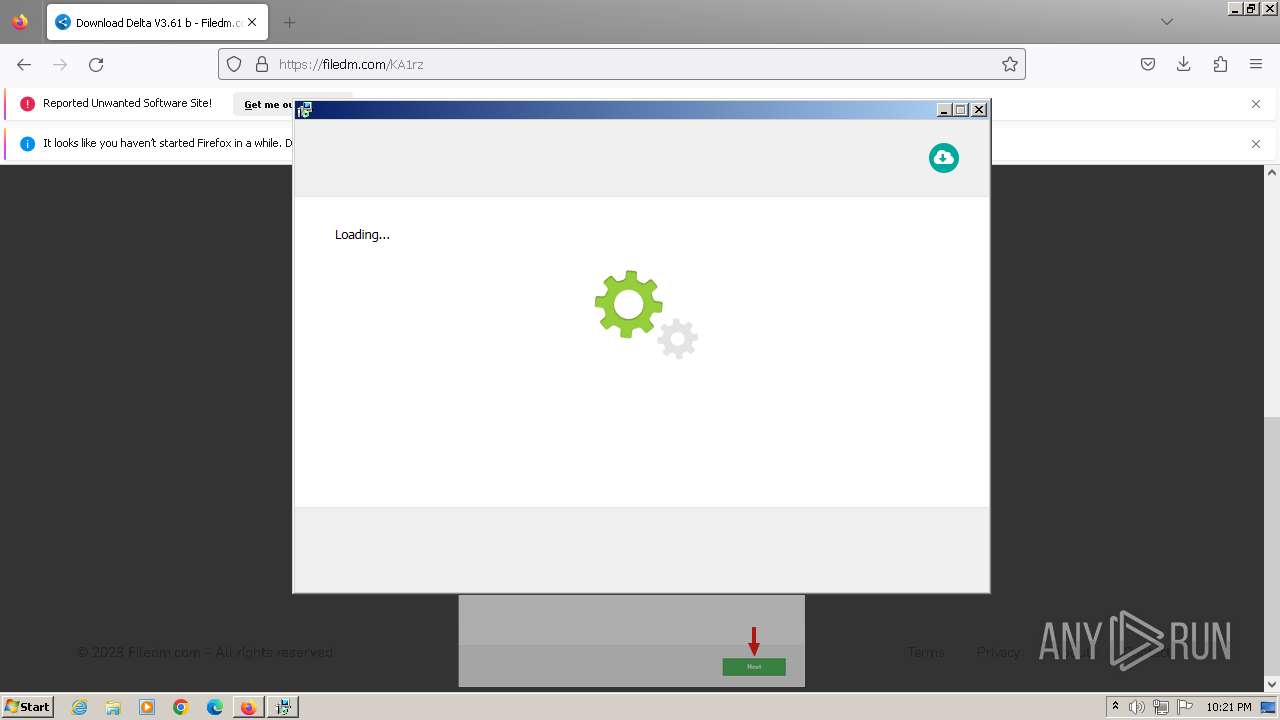
Task: Open the Terms link in footer
Action: click(926, 652)
